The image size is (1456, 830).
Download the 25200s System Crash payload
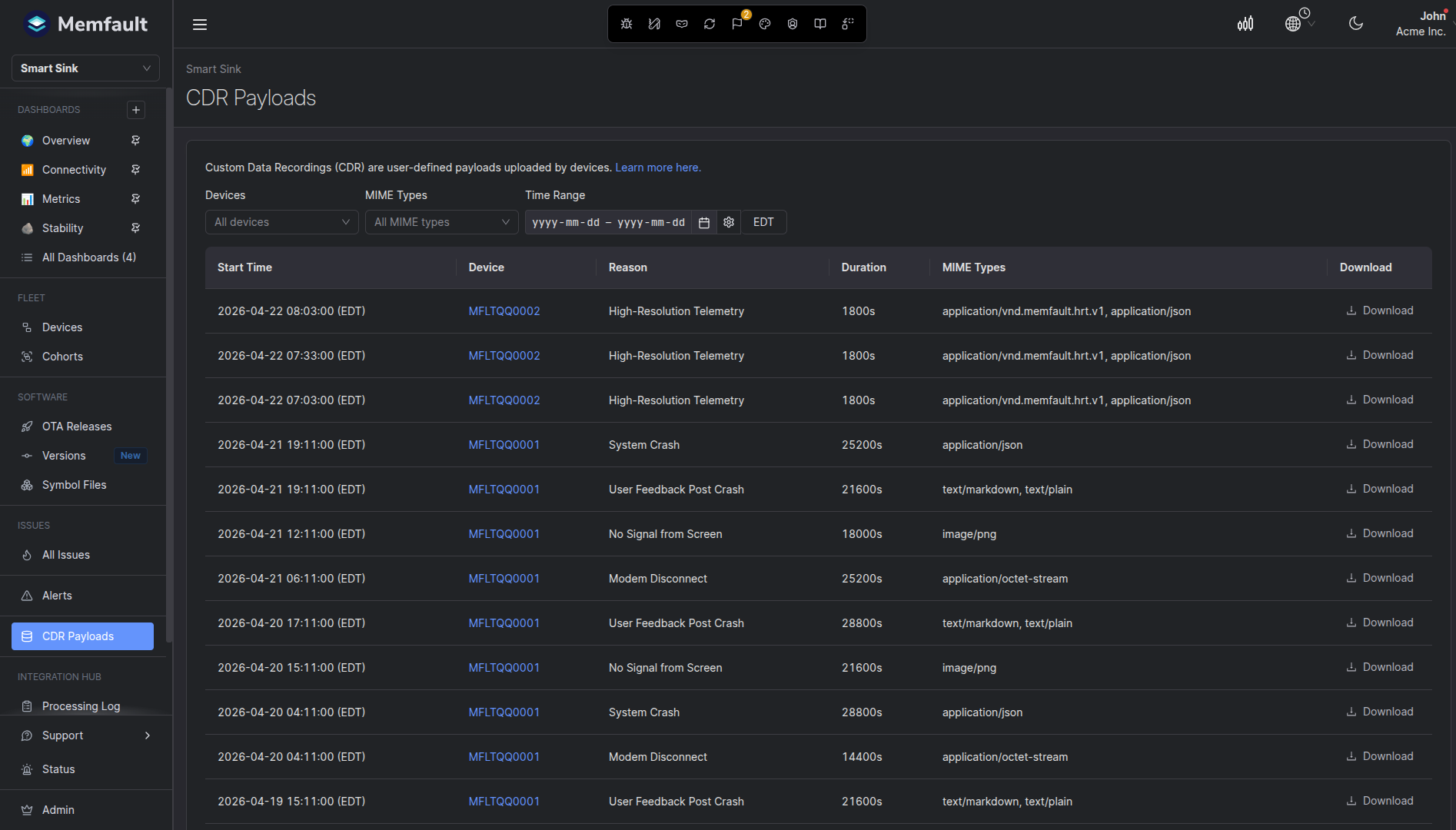[1380, 444]
